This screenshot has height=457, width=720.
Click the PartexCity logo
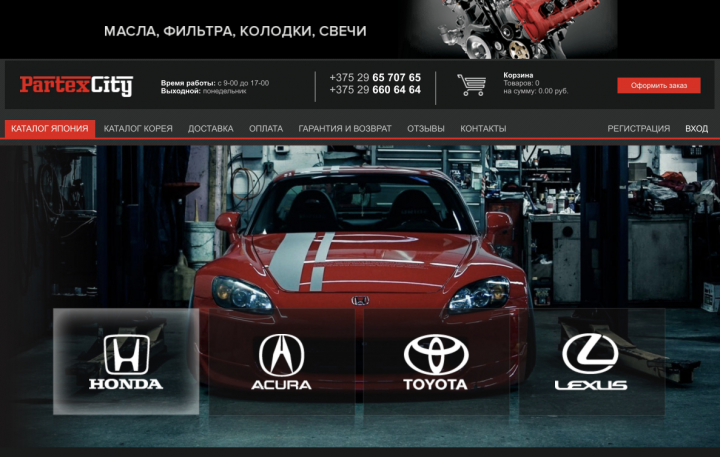coord(76,85)
